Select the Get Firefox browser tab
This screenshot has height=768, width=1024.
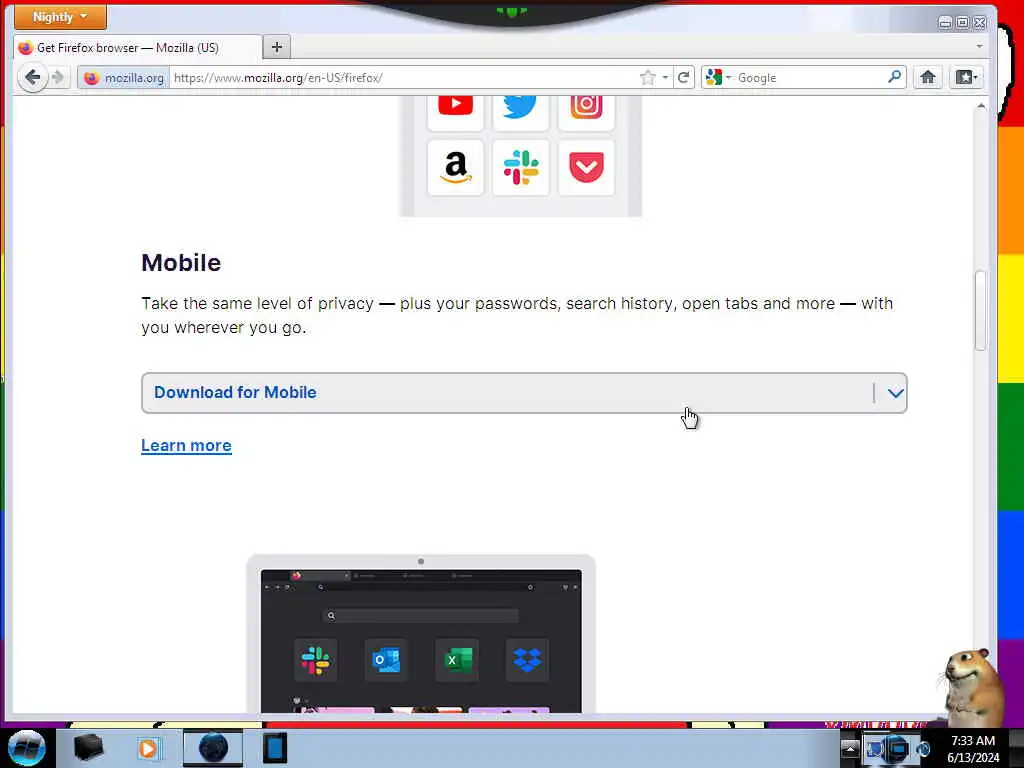tap(137, 48)
